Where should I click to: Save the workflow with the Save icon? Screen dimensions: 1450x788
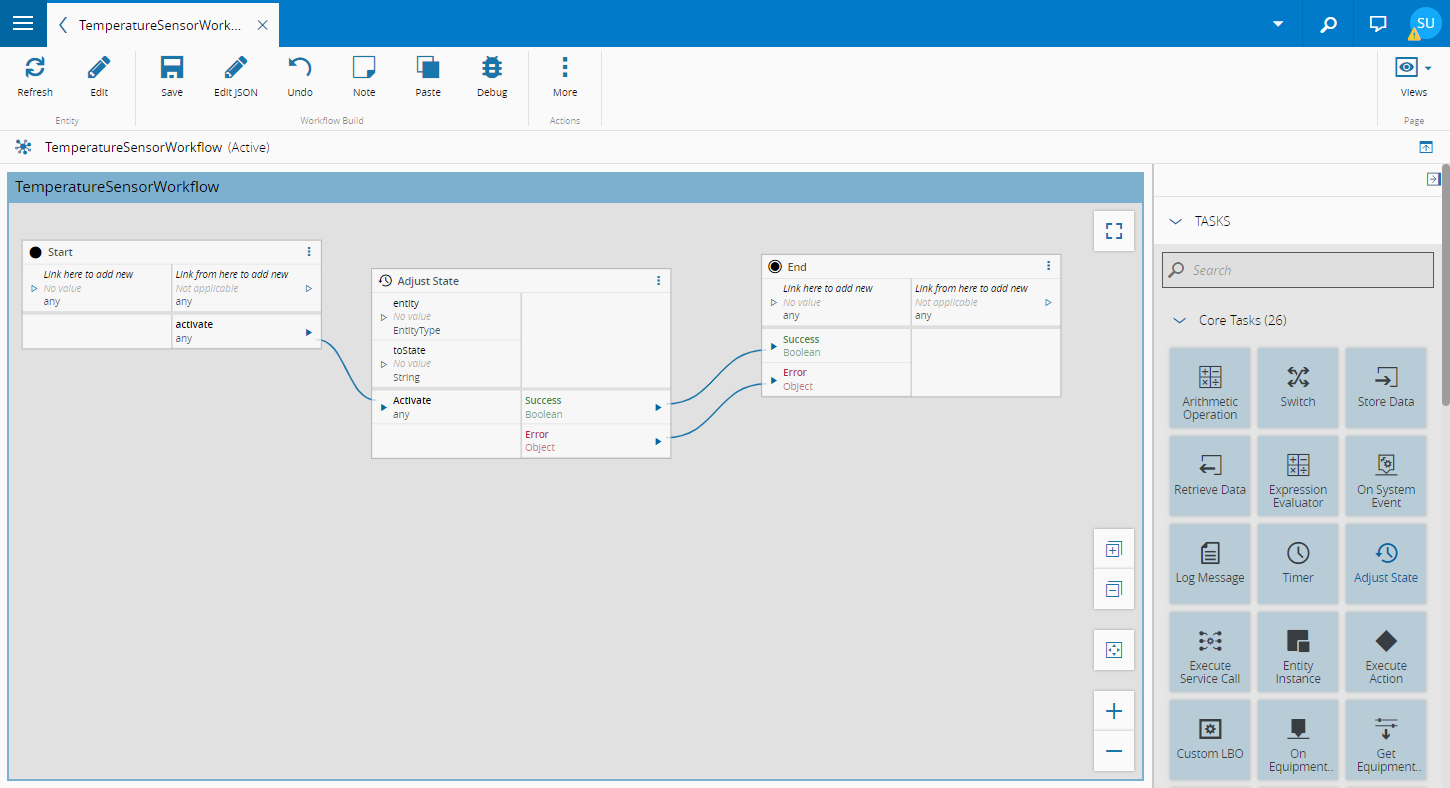click(172, 68)
